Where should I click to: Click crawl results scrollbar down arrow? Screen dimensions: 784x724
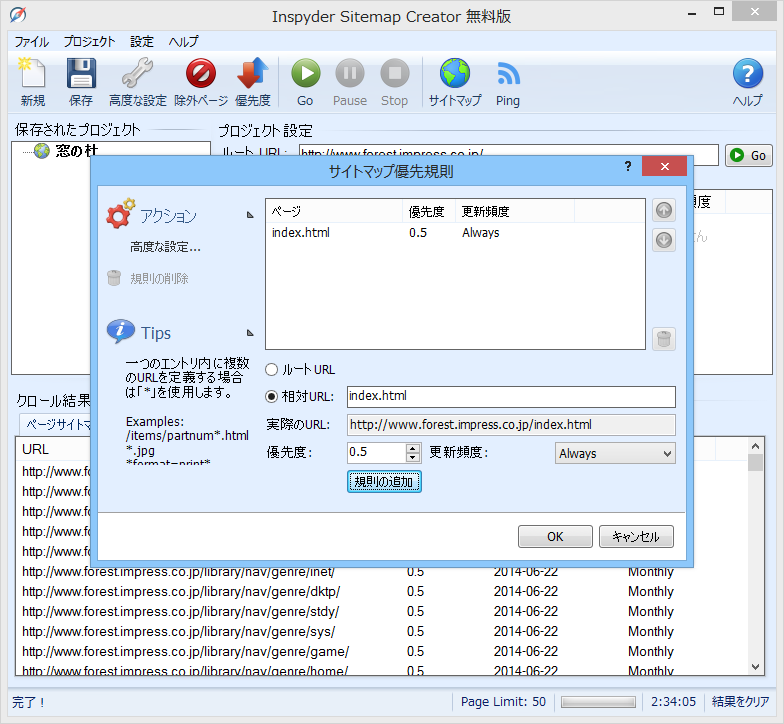[x=756, y=667]
